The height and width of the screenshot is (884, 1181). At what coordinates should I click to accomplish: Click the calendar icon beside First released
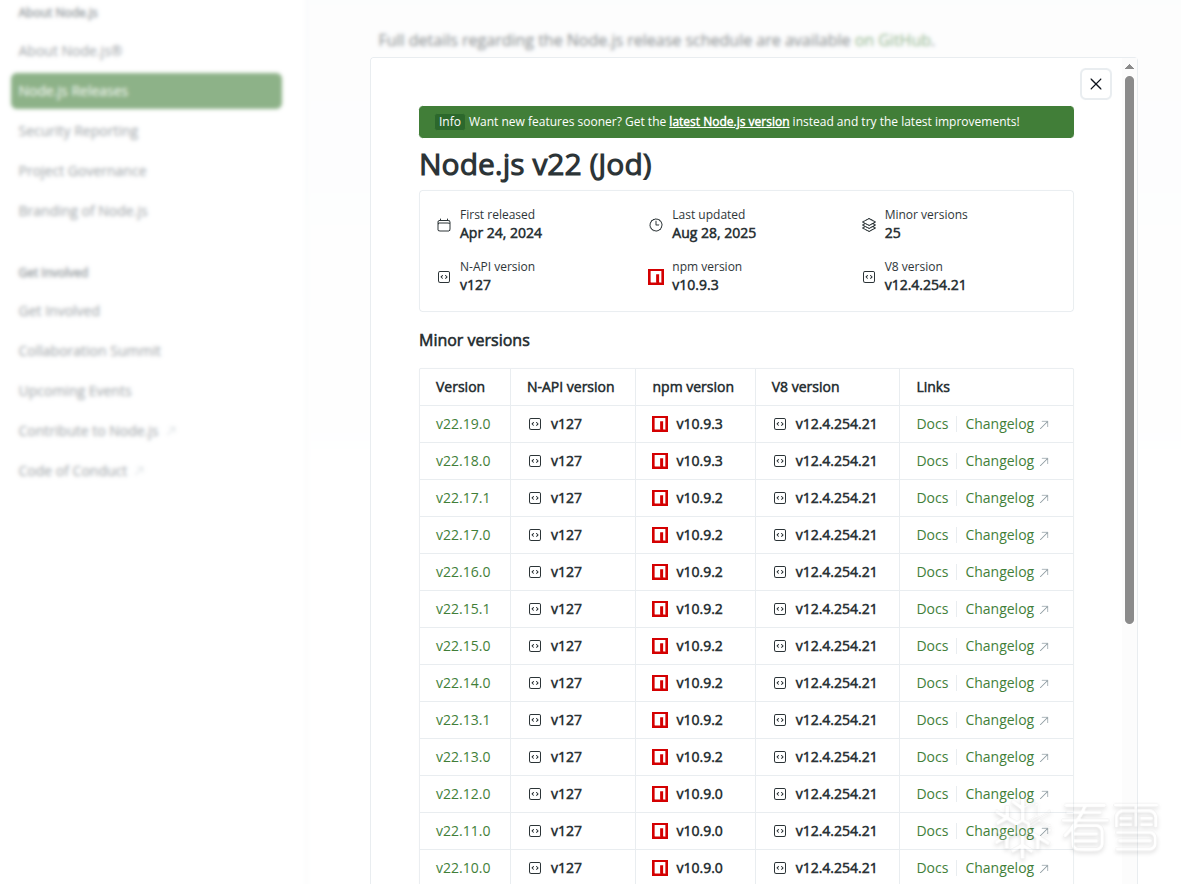coord(444,225)
